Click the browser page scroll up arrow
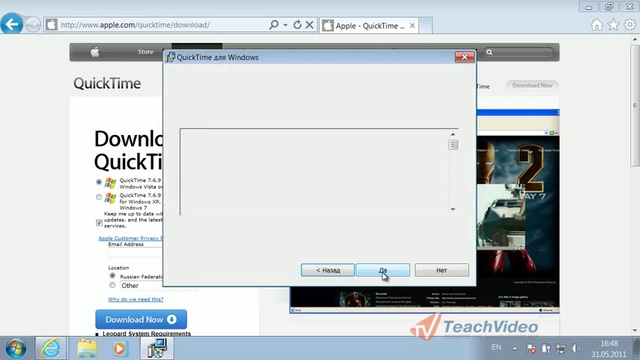Viewport: 640px width, 360px height. (x=635, y=40)
